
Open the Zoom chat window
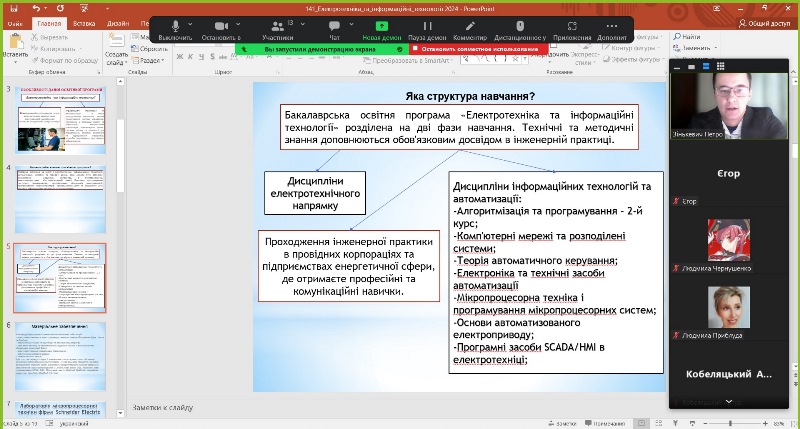pos(334,27)
